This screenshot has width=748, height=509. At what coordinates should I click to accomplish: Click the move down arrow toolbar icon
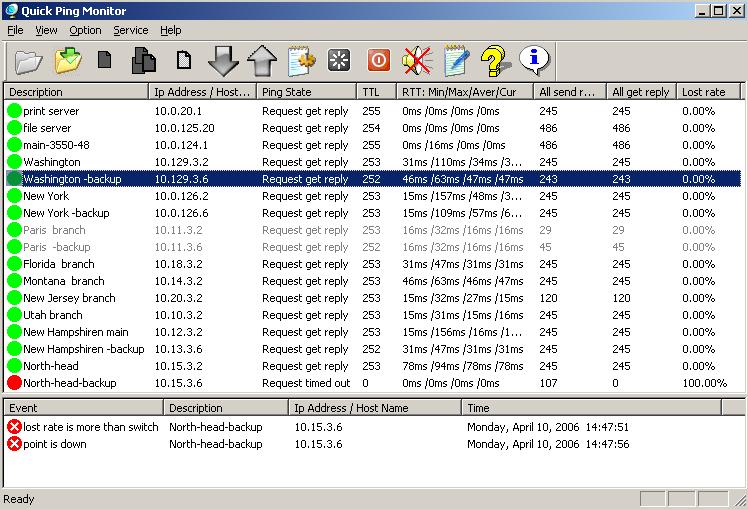(223, 61)
